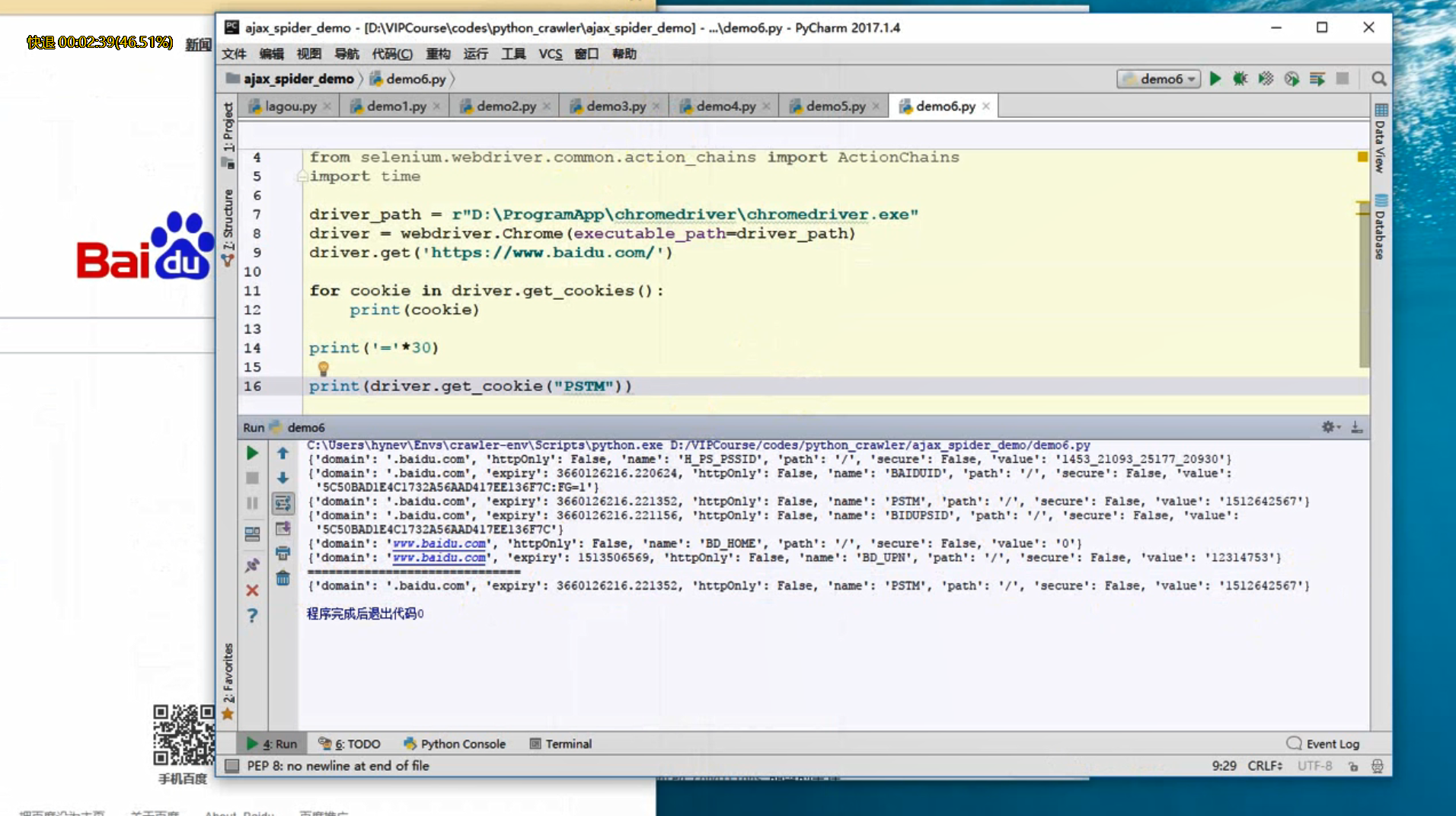Print the console output
Viewport: 1456px width, 816px height.
283,553
